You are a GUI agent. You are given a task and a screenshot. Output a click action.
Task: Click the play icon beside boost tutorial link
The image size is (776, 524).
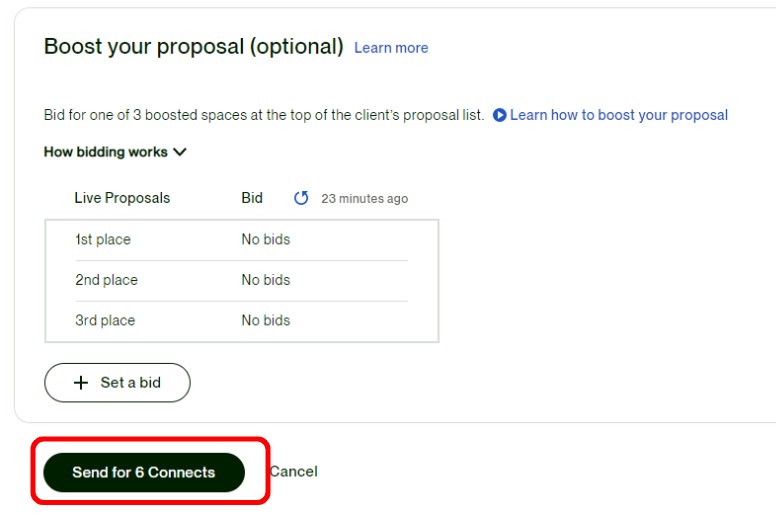pos(499,115)
